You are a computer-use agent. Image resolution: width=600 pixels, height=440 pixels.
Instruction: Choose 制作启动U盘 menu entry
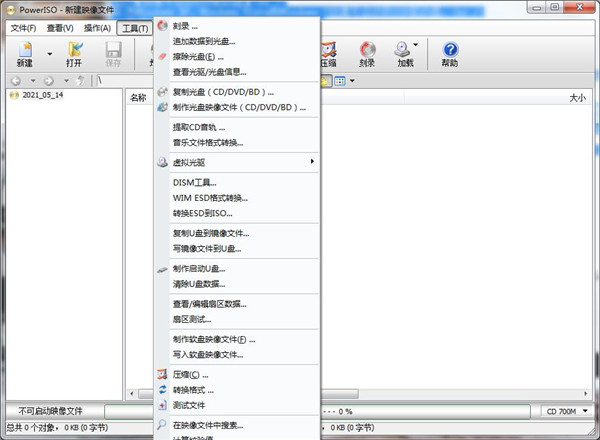237,268
